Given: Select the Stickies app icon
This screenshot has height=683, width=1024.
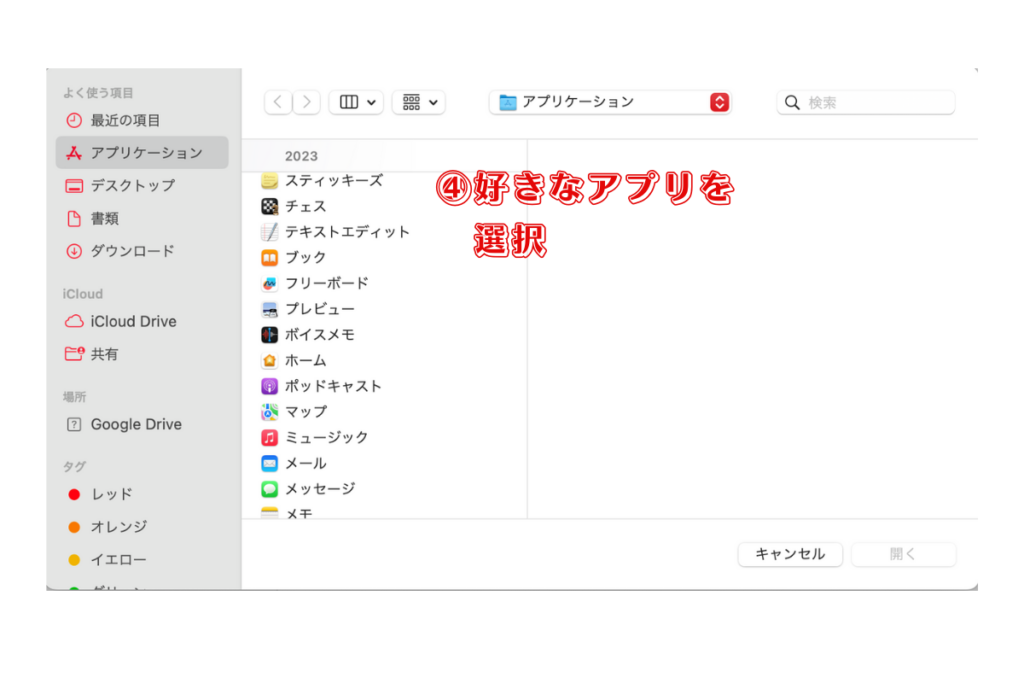Looking at the screenshot, I should coord(269,181).
